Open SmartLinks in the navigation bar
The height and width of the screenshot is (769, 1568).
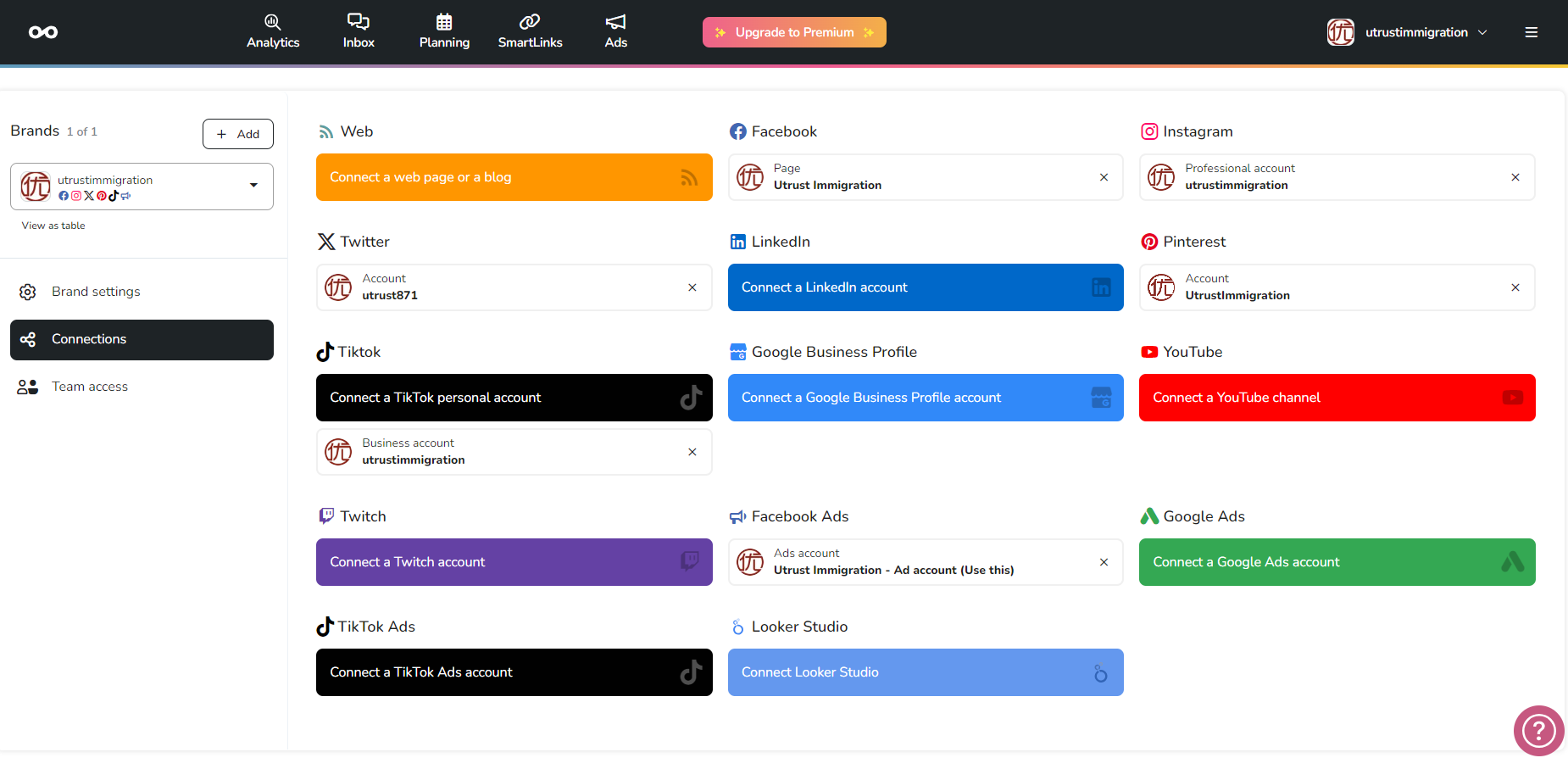tap(530, 31)
